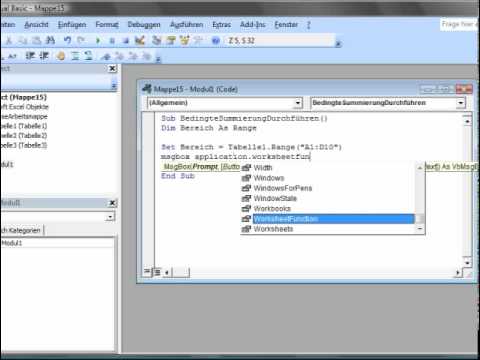This screenshot has height=360, width=480.
Task: Select Worksheets in the autocomplete list
Action: coord(273,229)
